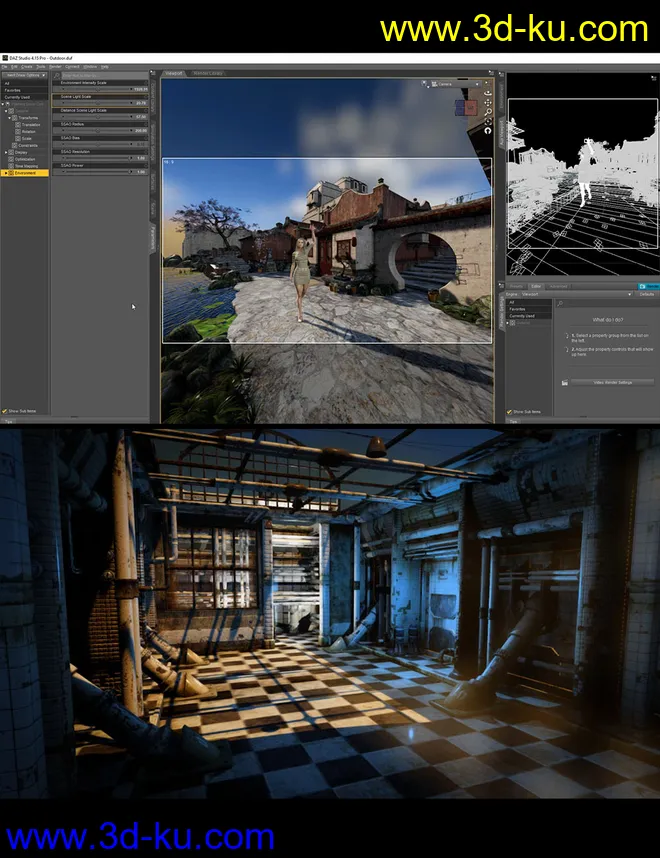
Task: Select the Scale property group
Action: [x=27, y=138]
